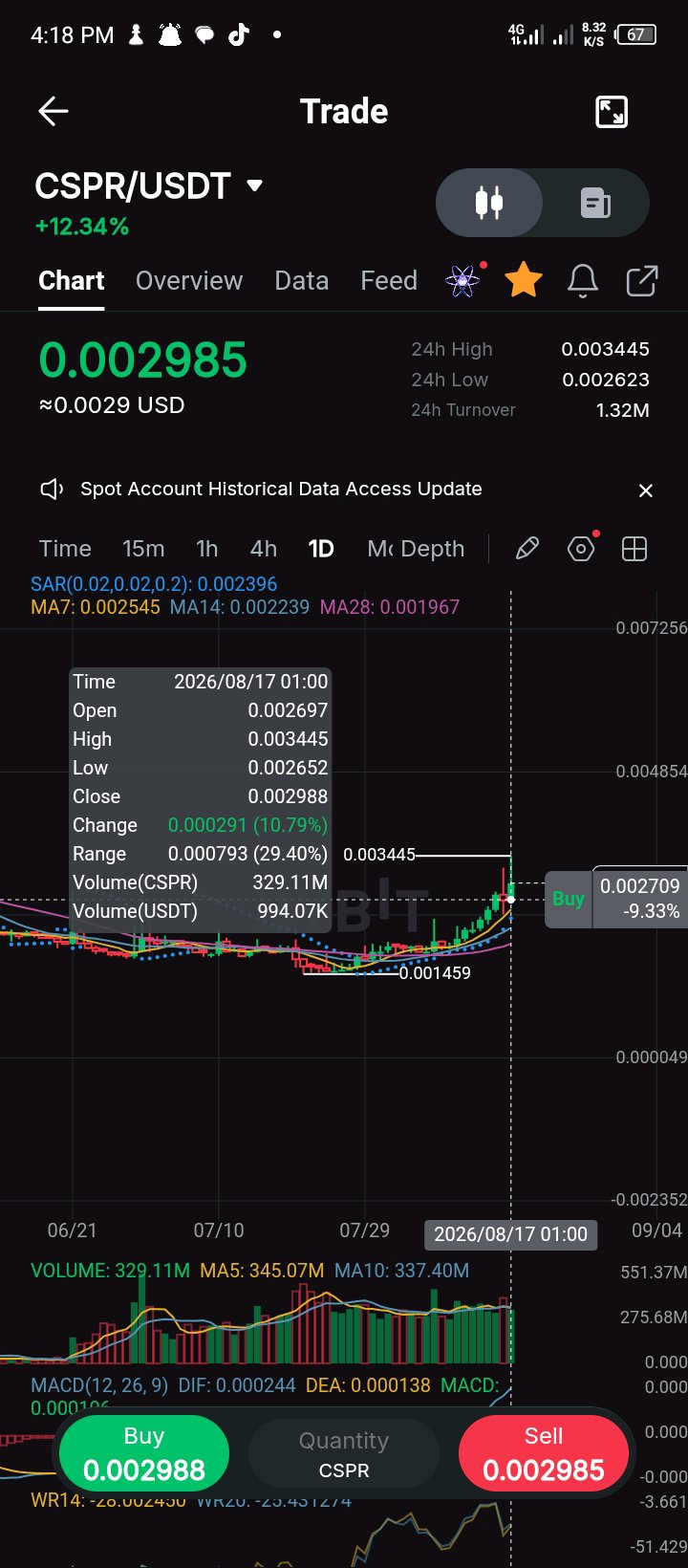Select the Time line chart interval
The image size is (688, 1568).
[x=65, y=549]
